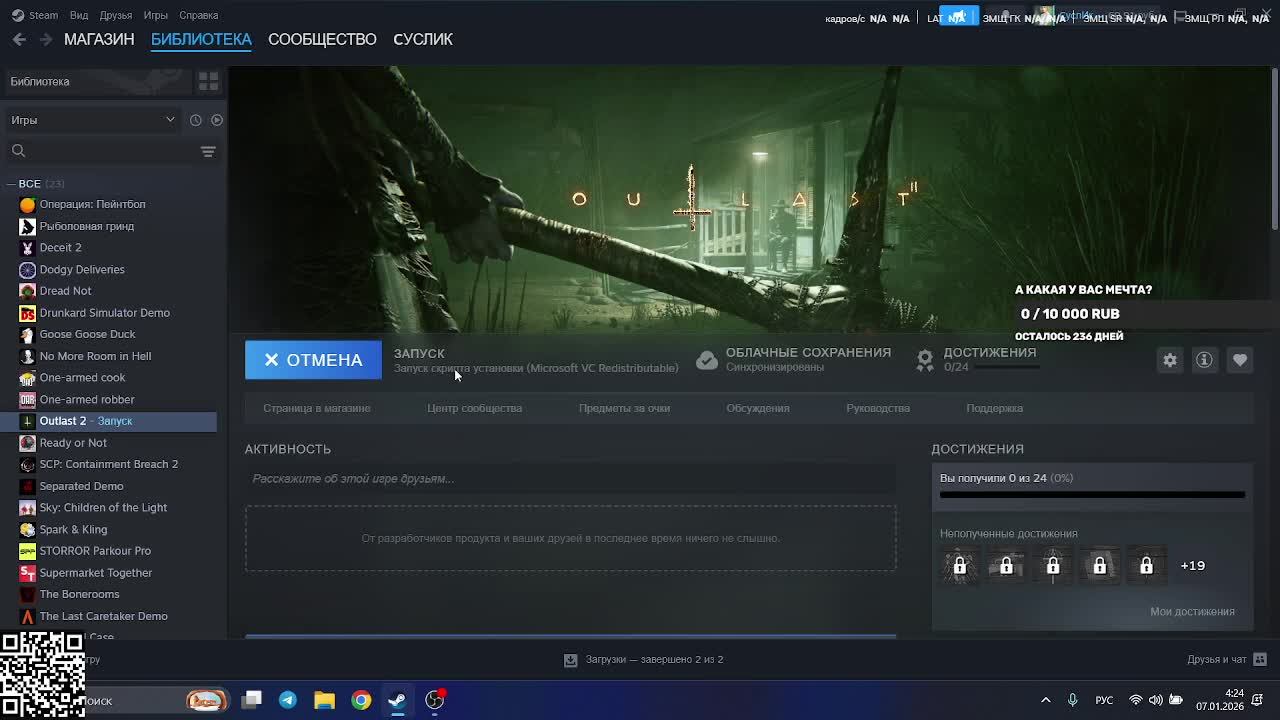Open the Games category dropdown
1280x720 pixels.
click(93, 120)
